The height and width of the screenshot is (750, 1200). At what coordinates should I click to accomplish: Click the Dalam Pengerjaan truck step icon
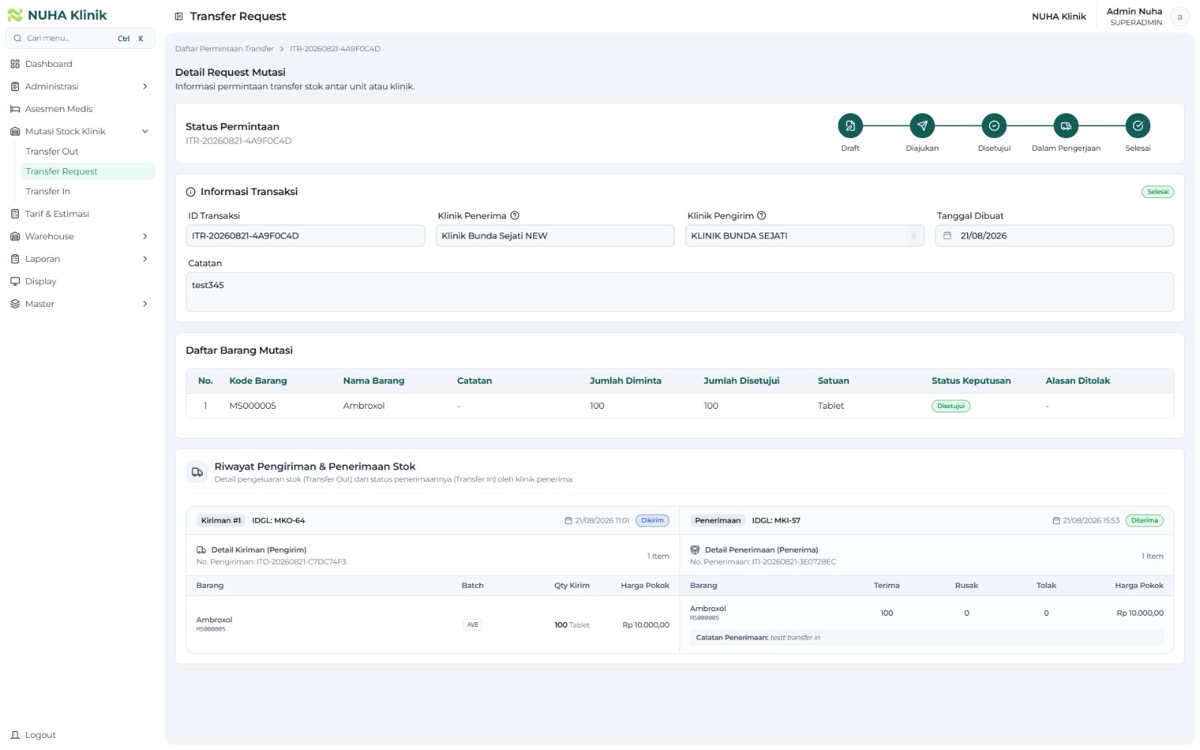pyautogui.click(x=1066, y=126)
